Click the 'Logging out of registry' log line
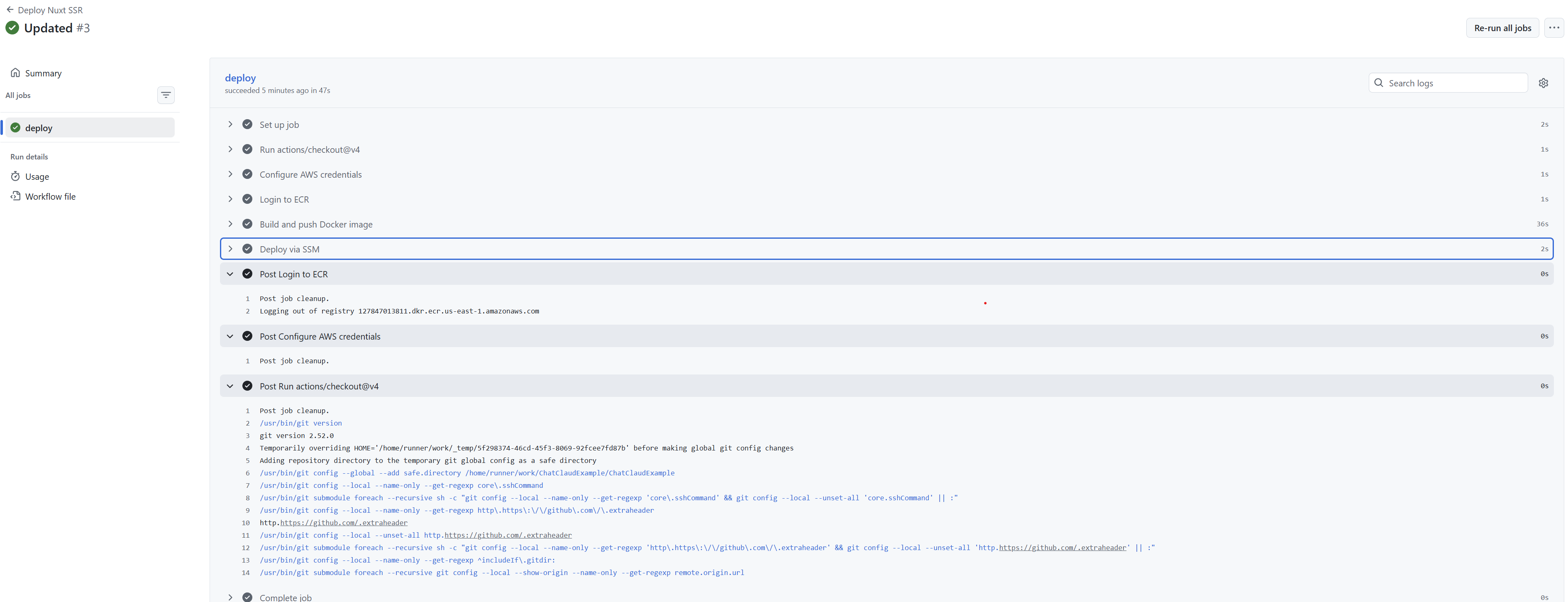 399,311
